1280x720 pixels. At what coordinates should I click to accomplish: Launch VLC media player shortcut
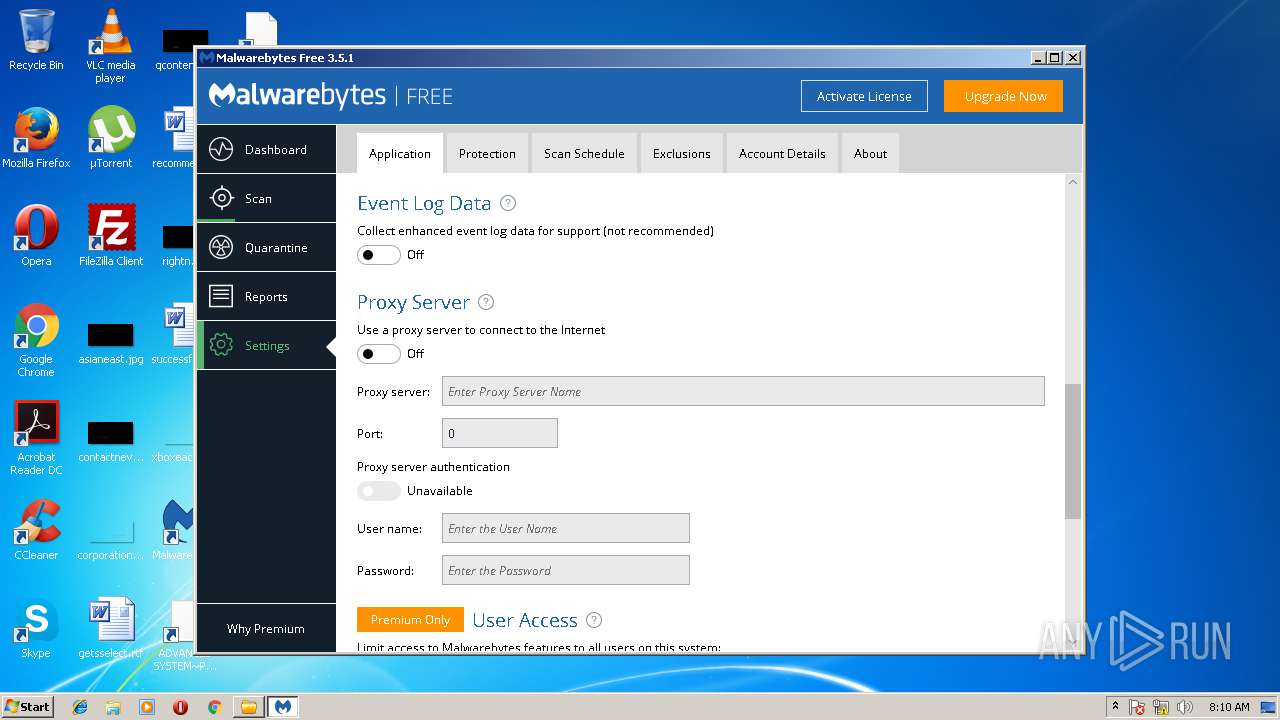[x=110, y=46]
